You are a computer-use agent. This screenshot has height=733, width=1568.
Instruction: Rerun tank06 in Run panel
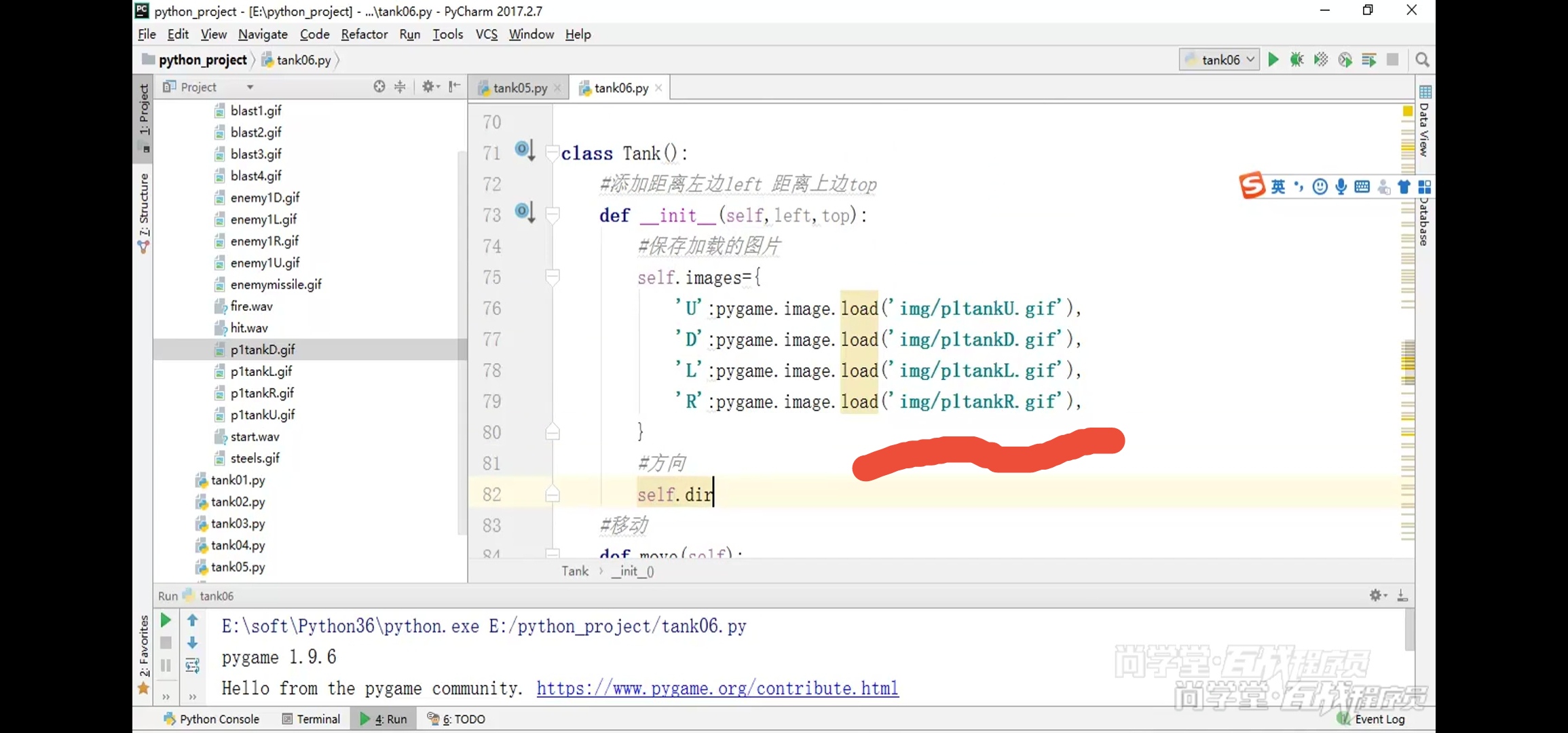(166, 620)
